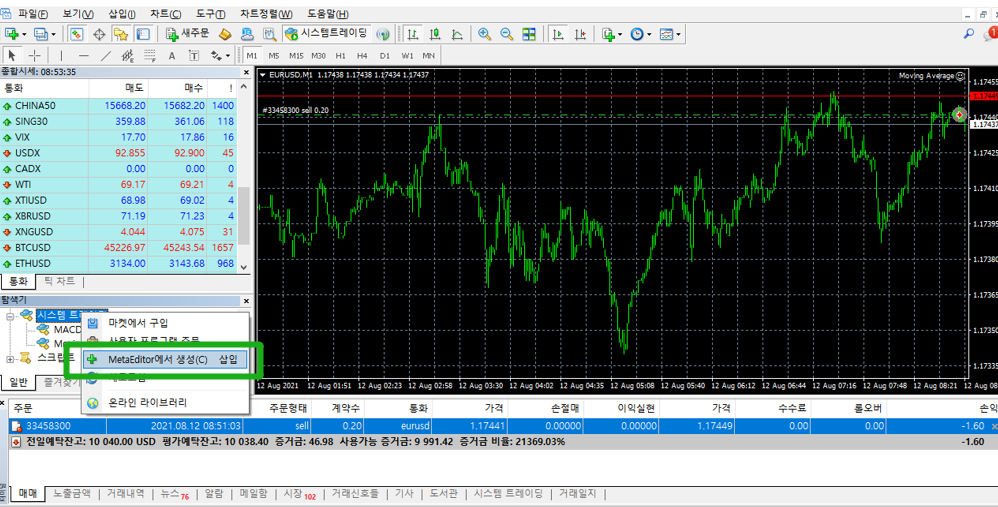Toggle the Data Window crosshair-circle icon

point(99,34)
